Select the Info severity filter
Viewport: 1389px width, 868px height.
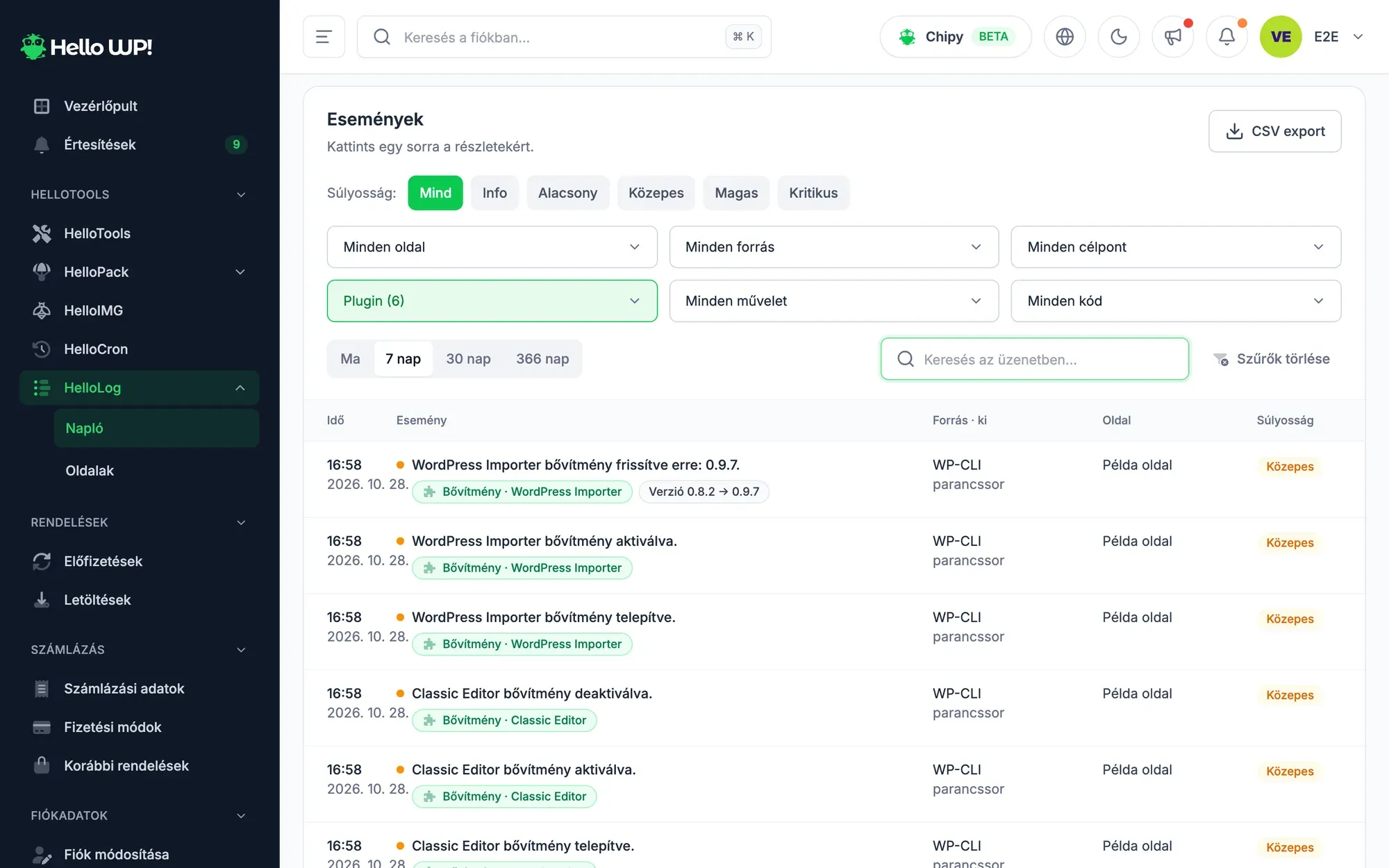[494, 193]
